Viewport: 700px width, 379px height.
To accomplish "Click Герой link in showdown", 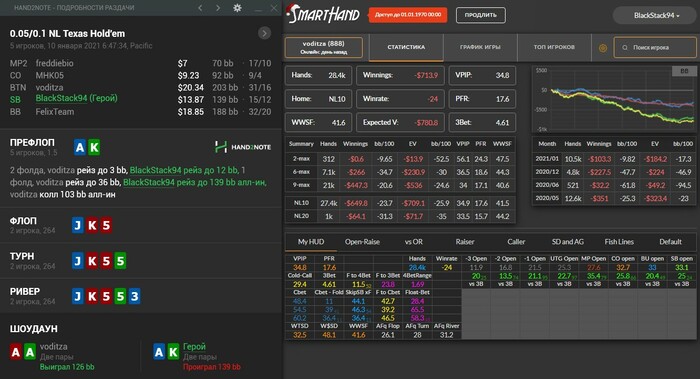I will point(194,346).
